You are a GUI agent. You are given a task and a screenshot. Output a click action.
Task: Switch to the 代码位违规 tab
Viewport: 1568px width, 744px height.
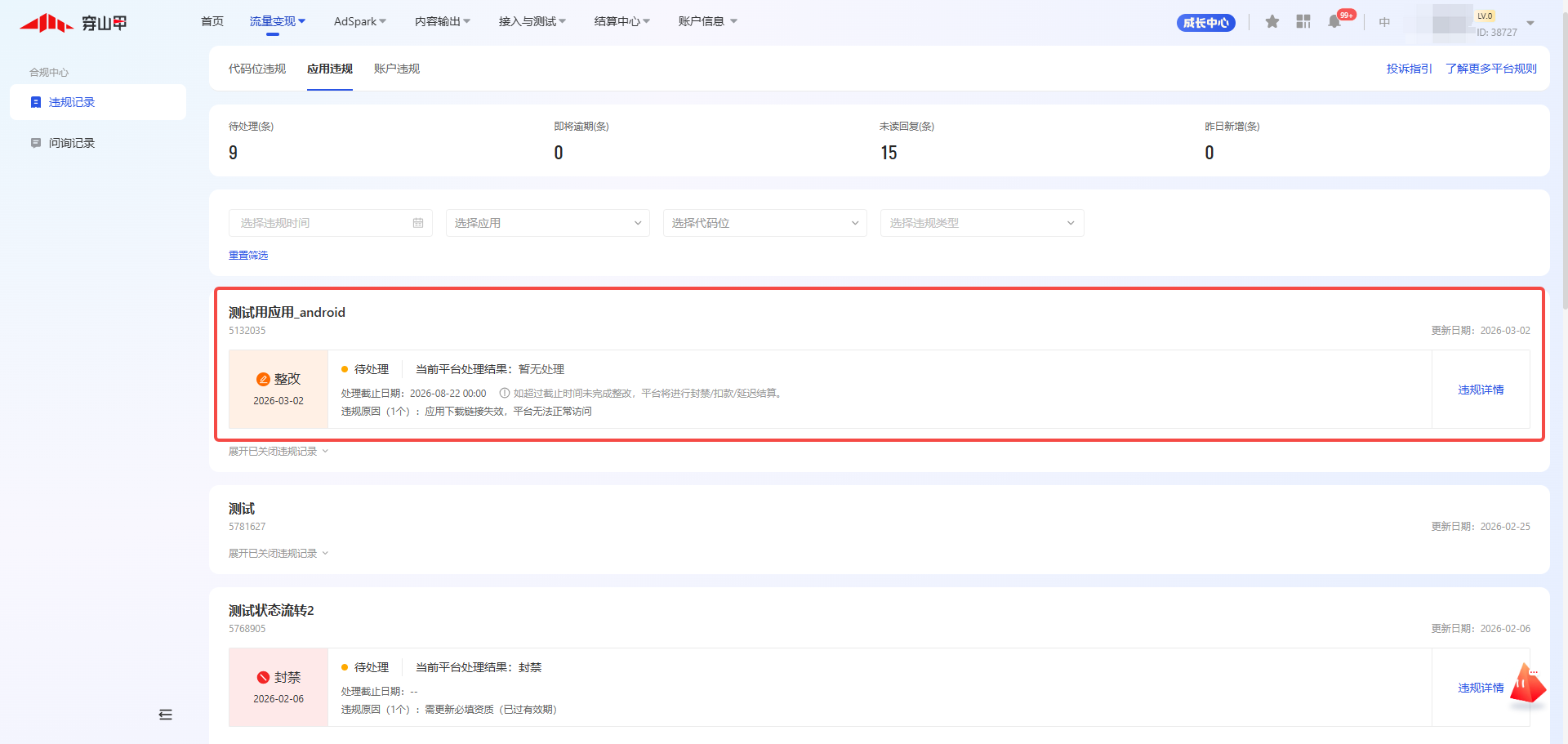257,69
